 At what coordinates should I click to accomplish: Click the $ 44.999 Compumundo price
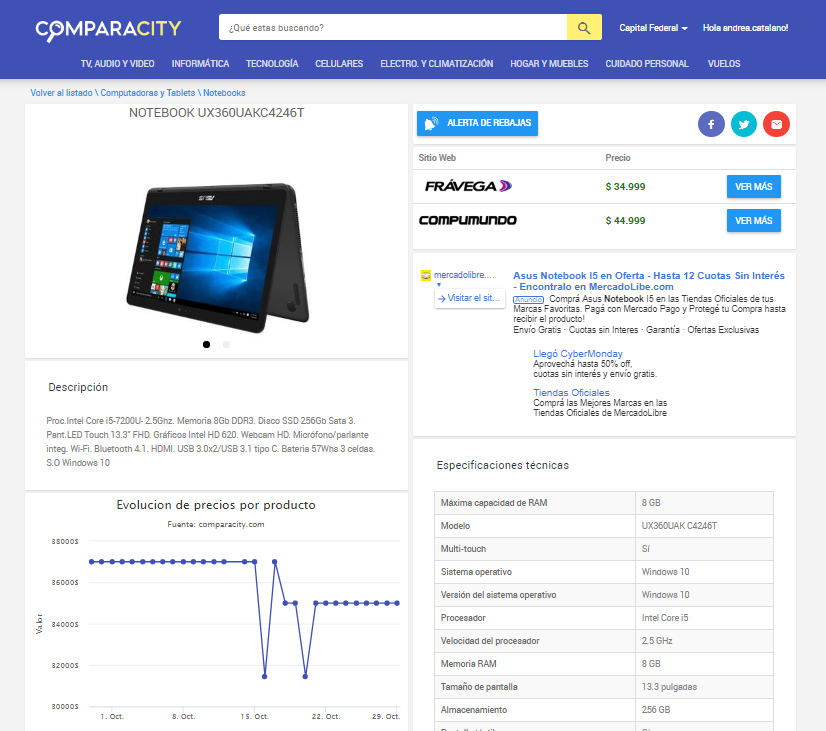click(625, 221)
